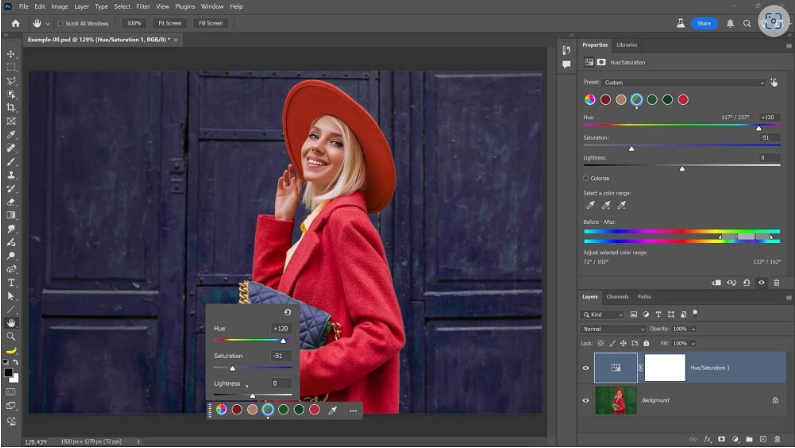Select the Clone Stamp tool
The image size is (795, 448).
point(11,175)
